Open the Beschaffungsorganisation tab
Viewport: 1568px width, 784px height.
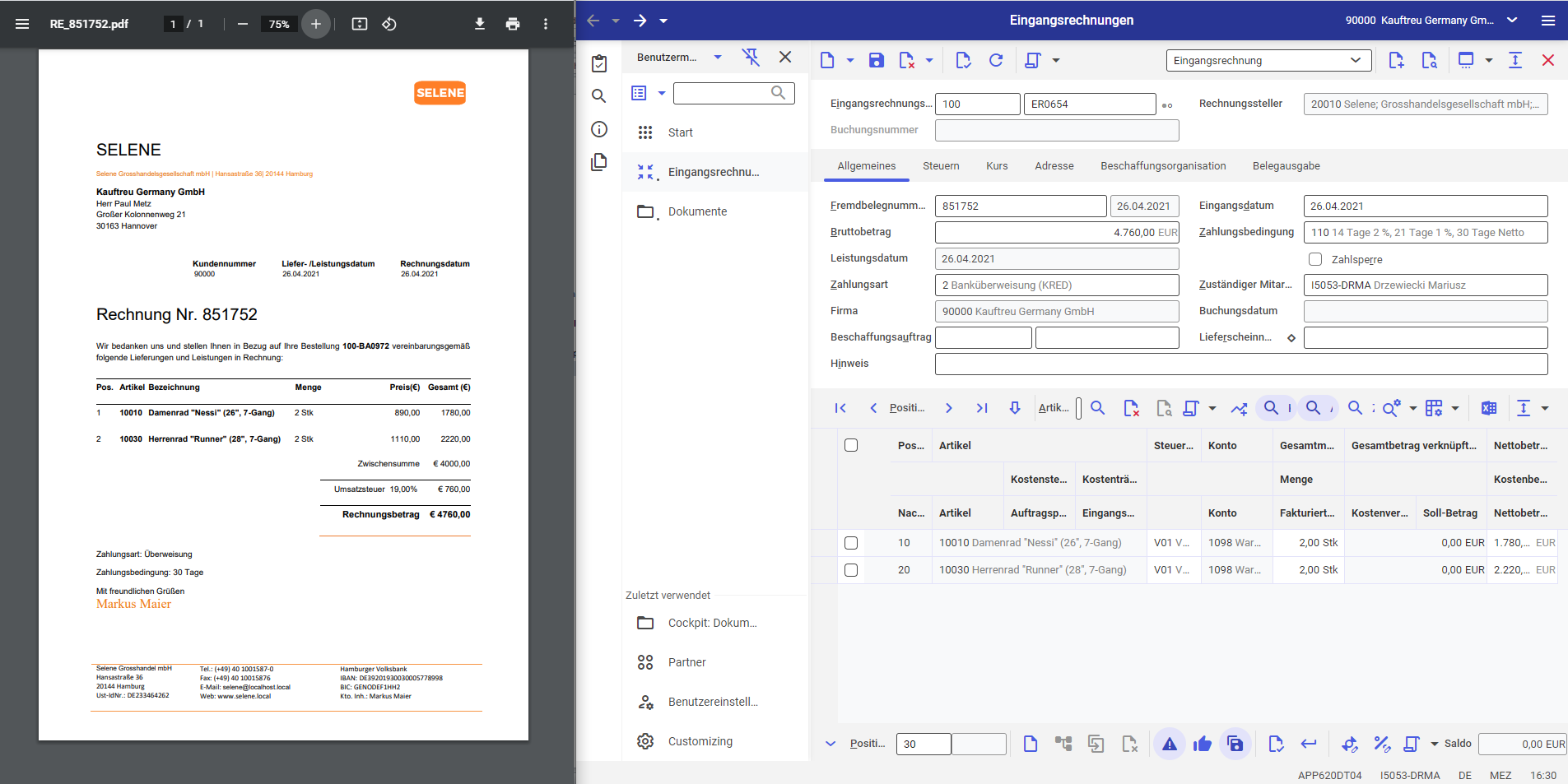pyautogui.click(x=1163, y=166)
